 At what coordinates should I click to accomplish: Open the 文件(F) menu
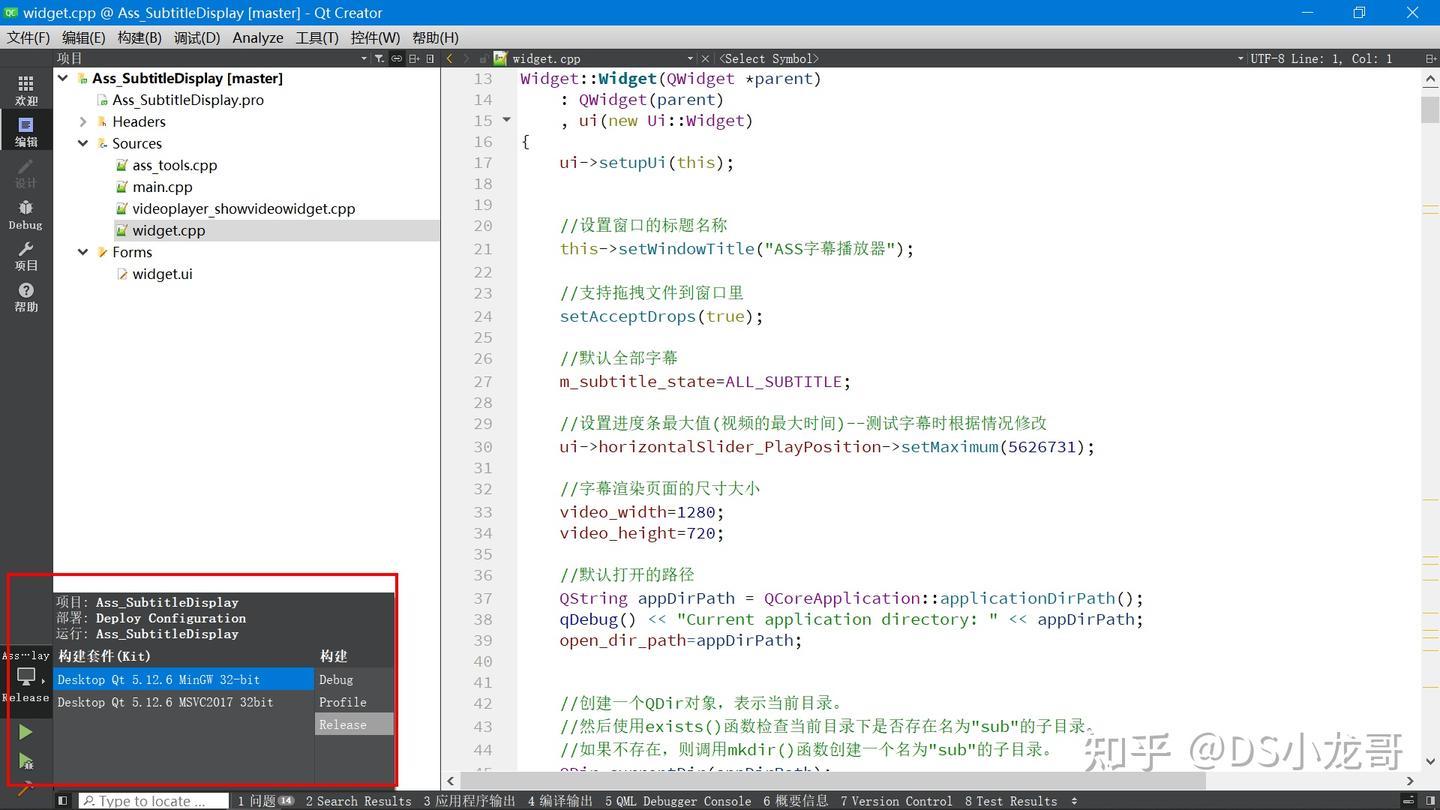pyautogui.click(x=28, y=37)
